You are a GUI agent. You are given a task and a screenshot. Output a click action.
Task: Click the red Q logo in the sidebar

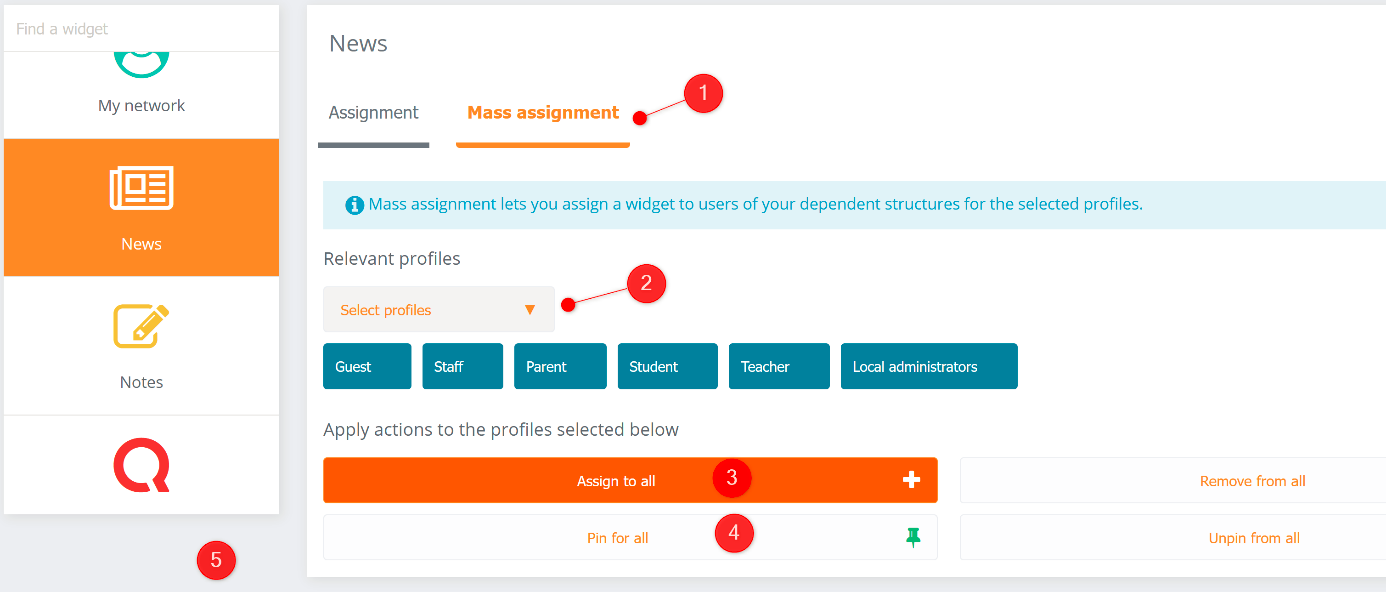pos(141,464)
